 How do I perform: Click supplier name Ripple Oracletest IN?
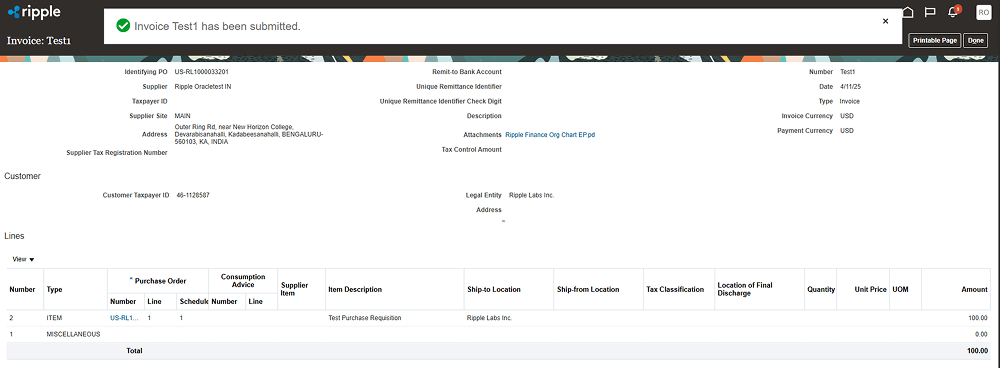tap(203, 87)
